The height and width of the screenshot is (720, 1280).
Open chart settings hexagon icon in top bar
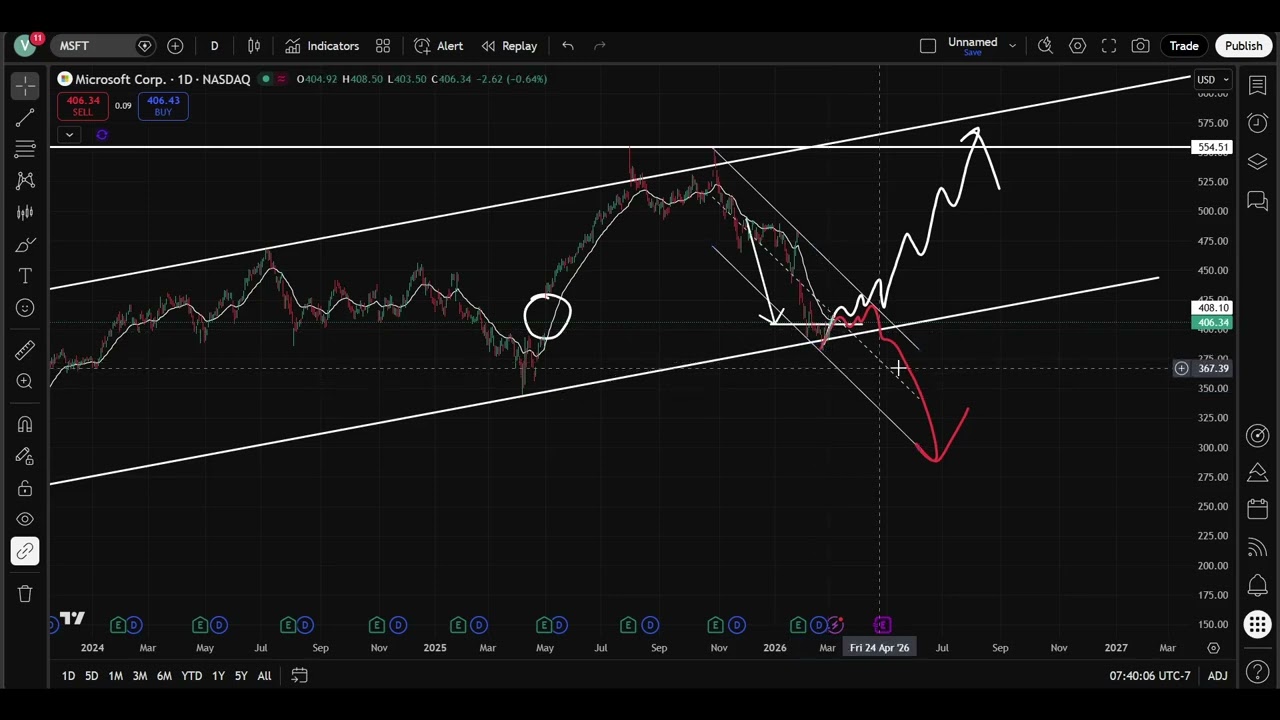click(x=1077, y=46)
